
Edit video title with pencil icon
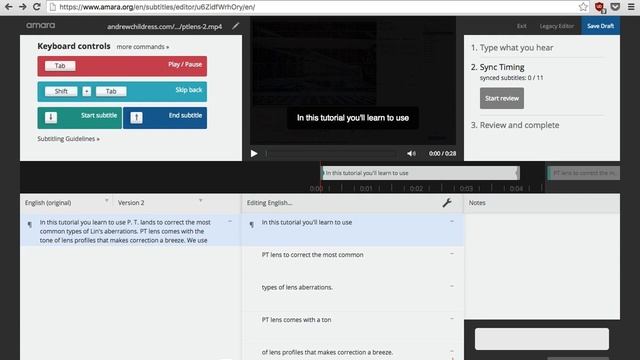tap(236, 26)
